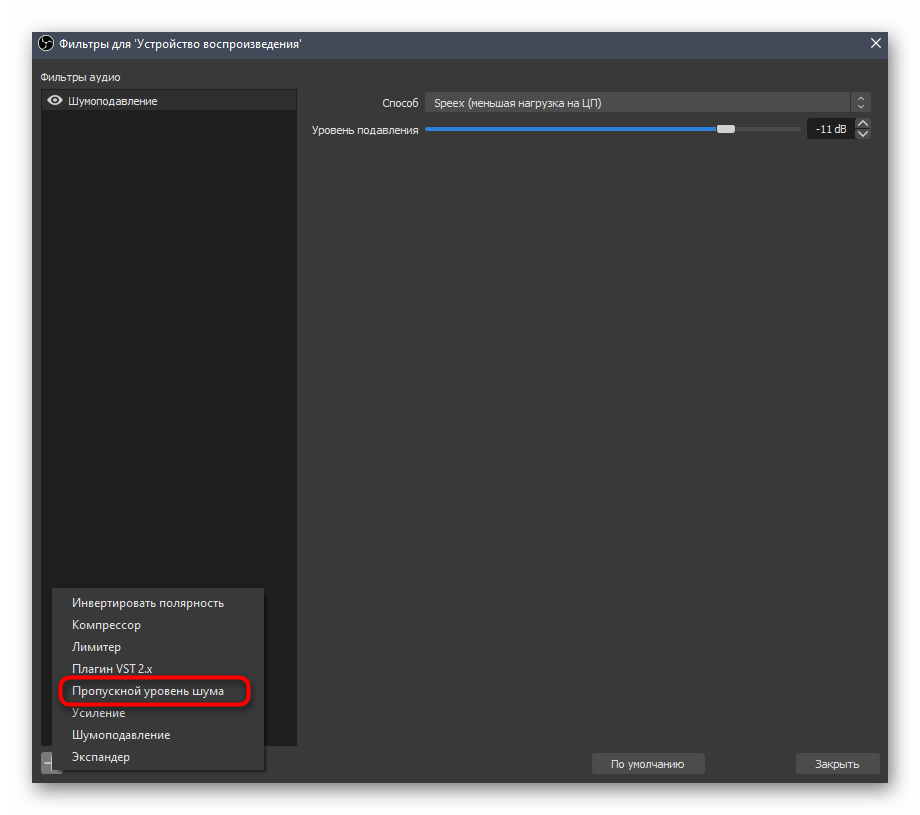This screenshot has height=815, width=920.
Task: Click the Уровень подавления slider handle
Action: tap(726, 129)
